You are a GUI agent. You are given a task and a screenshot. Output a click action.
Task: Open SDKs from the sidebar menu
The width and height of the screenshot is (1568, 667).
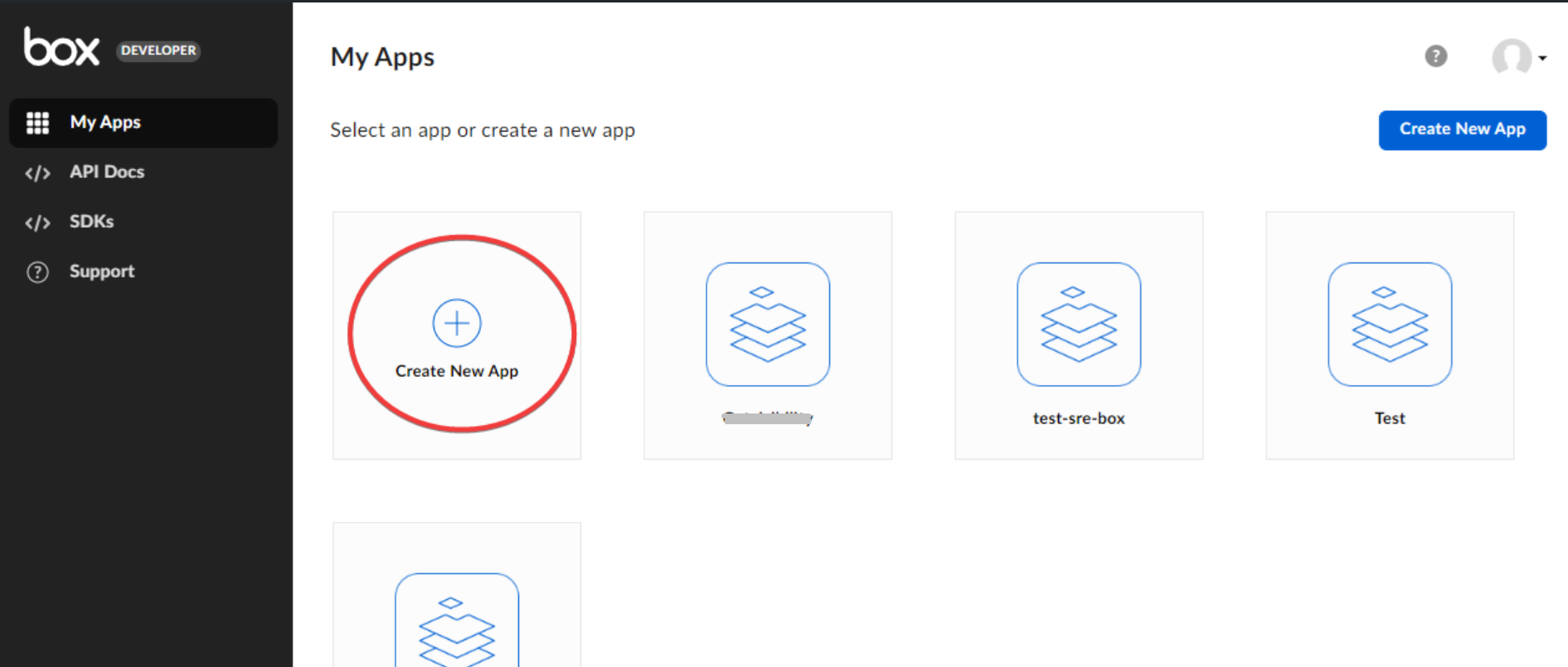(x=91, y=222)
